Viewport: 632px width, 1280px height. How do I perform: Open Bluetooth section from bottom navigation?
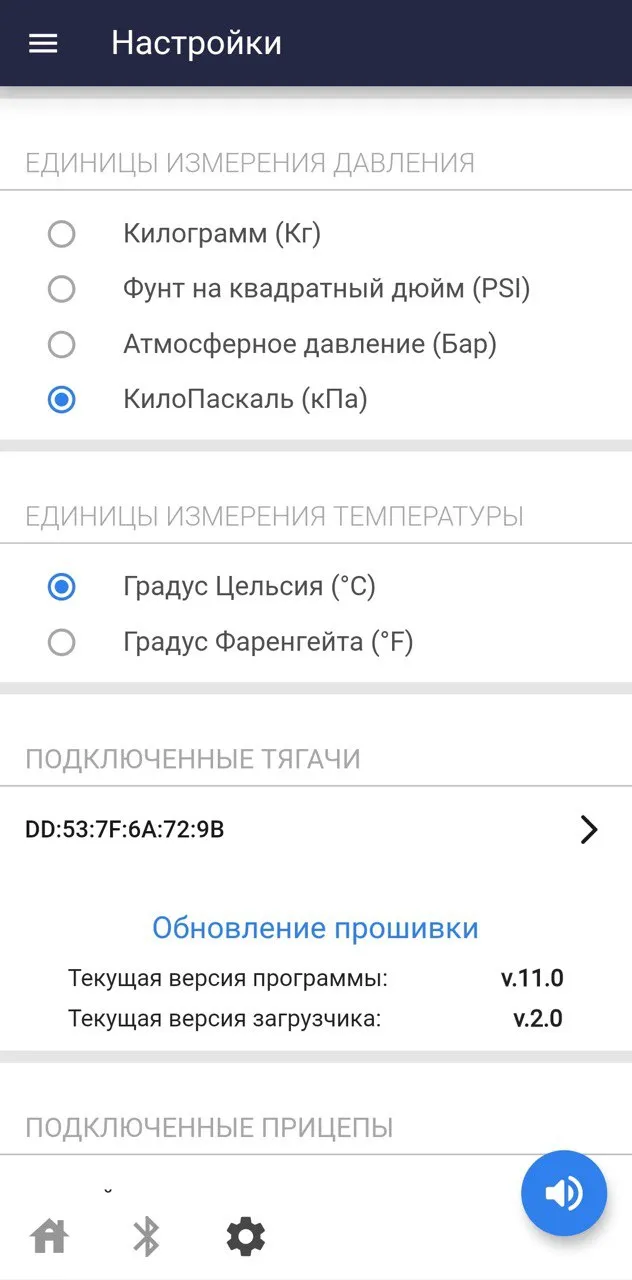(147, 1236)
